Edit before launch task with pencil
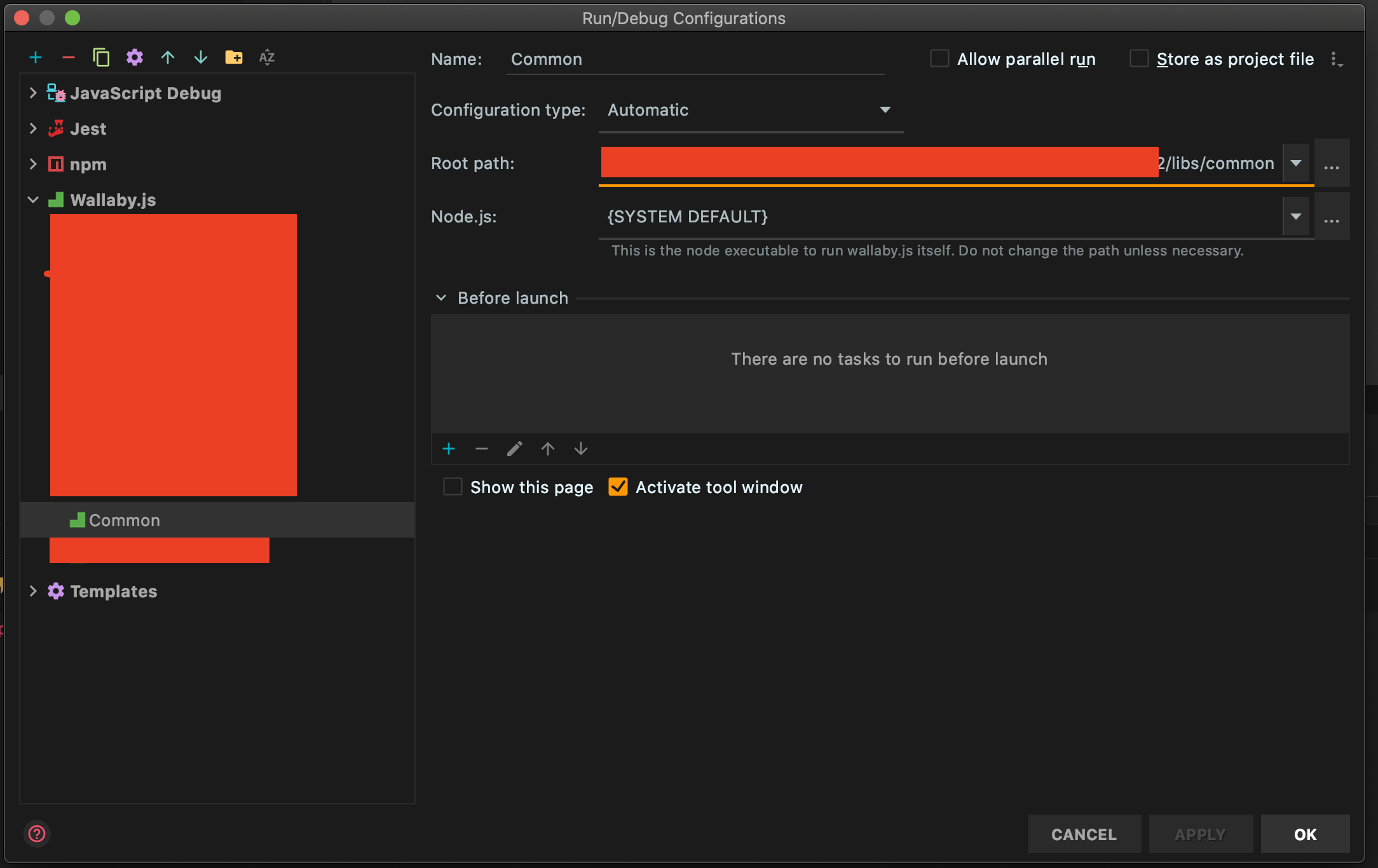 point(515,449)
